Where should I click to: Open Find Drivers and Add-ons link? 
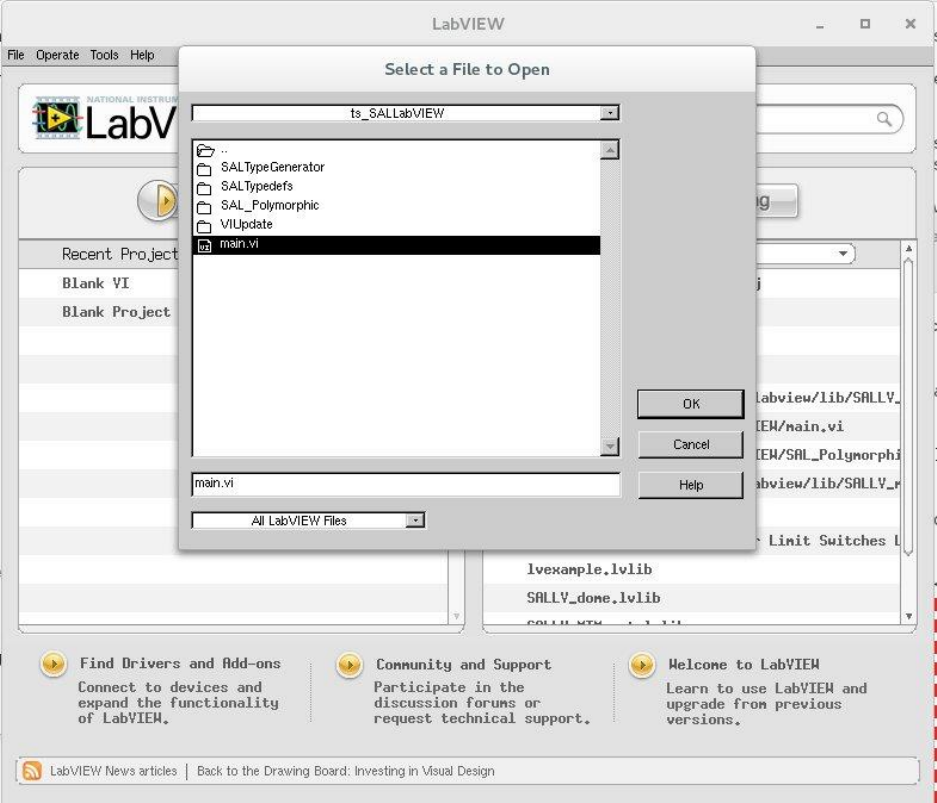[x=180, y=663]
